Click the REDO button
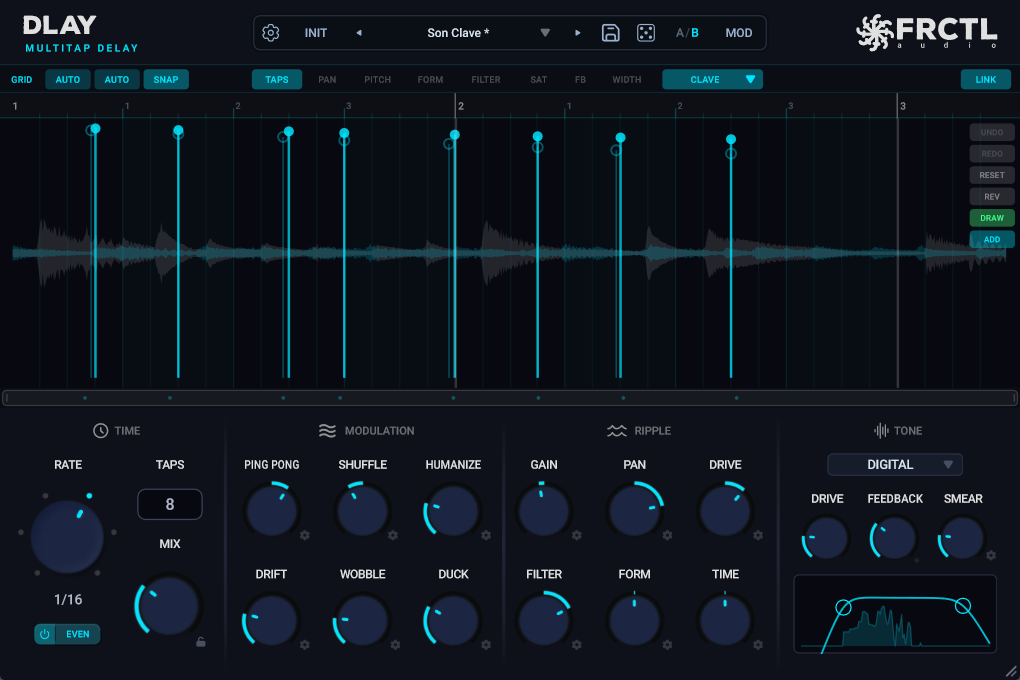 point(992,154)
